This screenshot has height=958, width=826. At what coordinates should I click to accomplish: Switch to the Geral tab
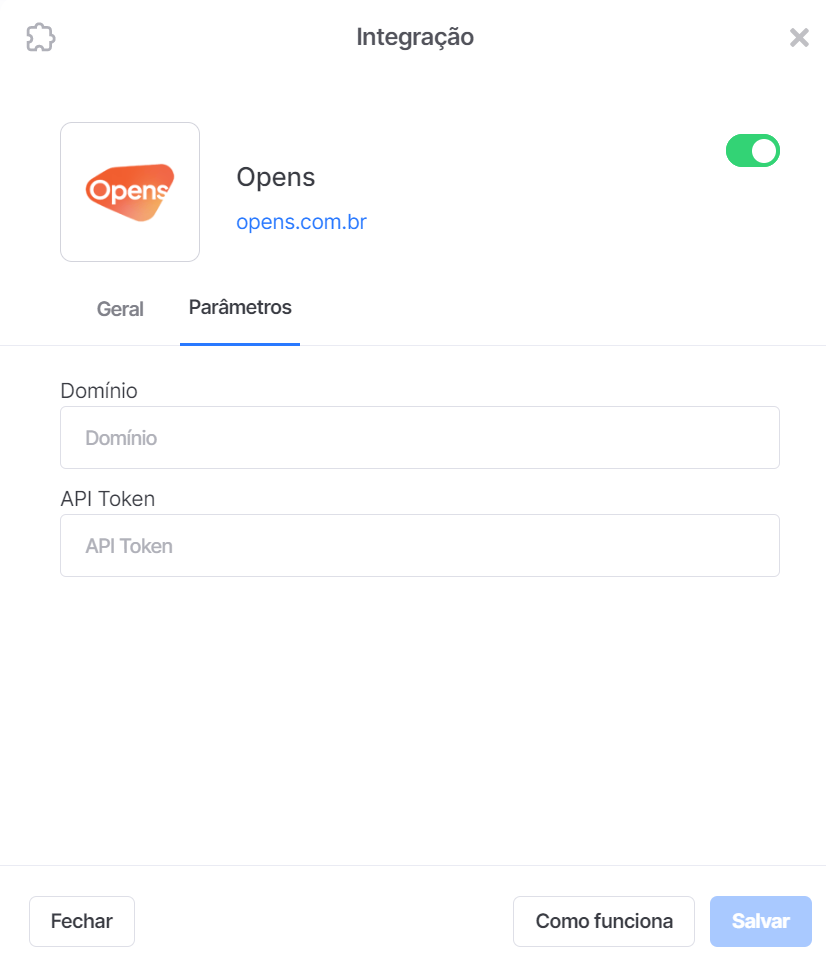pos(120,309)
